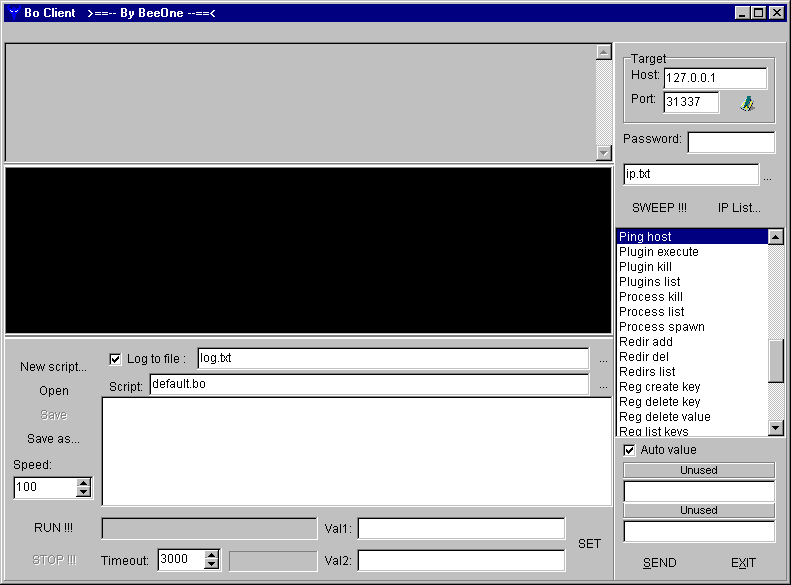Toggle the Log to file checkbox
Image resolution: width=791 pixels, height=585 pixels.
[115, 359]
